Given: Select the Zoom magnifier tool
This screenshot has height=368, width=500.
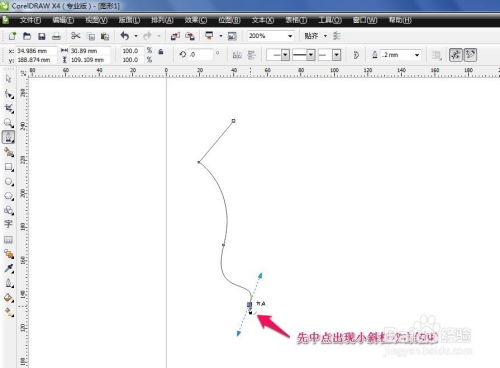Looking at the screenshot, I should point(8,123).
